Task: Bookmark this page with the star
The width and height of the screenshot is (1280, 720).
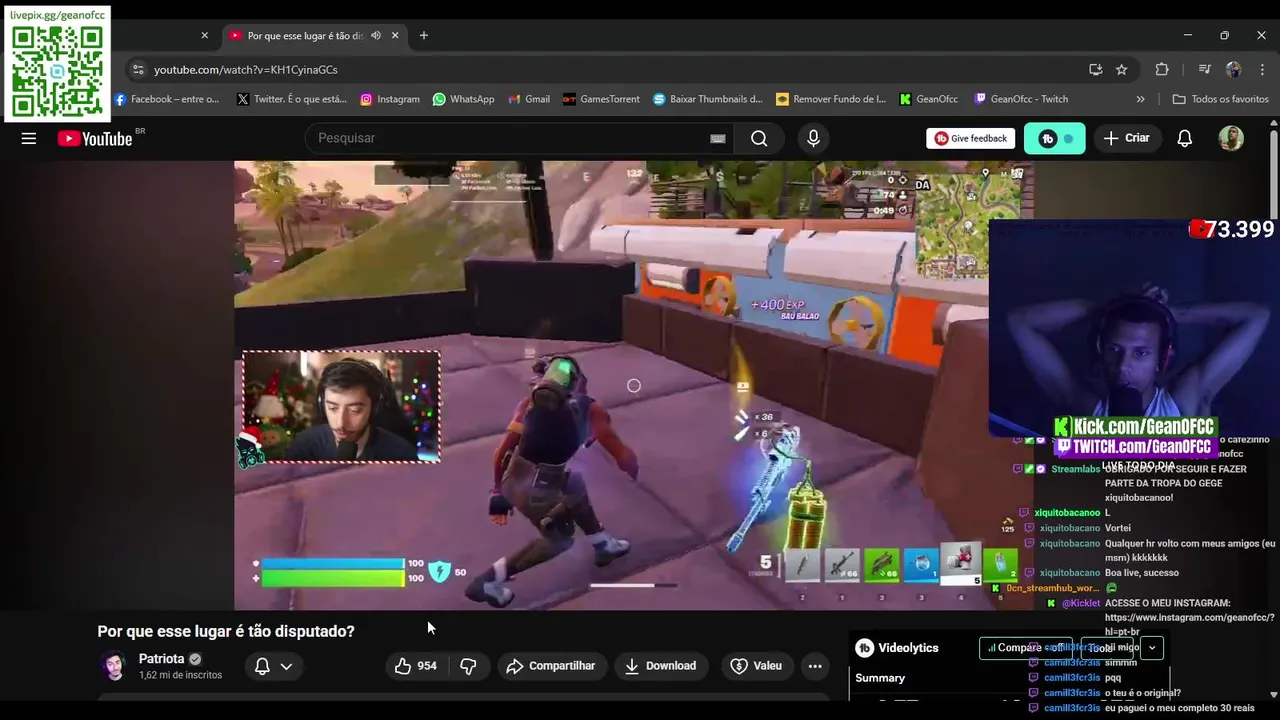Action: (1121, 70)
